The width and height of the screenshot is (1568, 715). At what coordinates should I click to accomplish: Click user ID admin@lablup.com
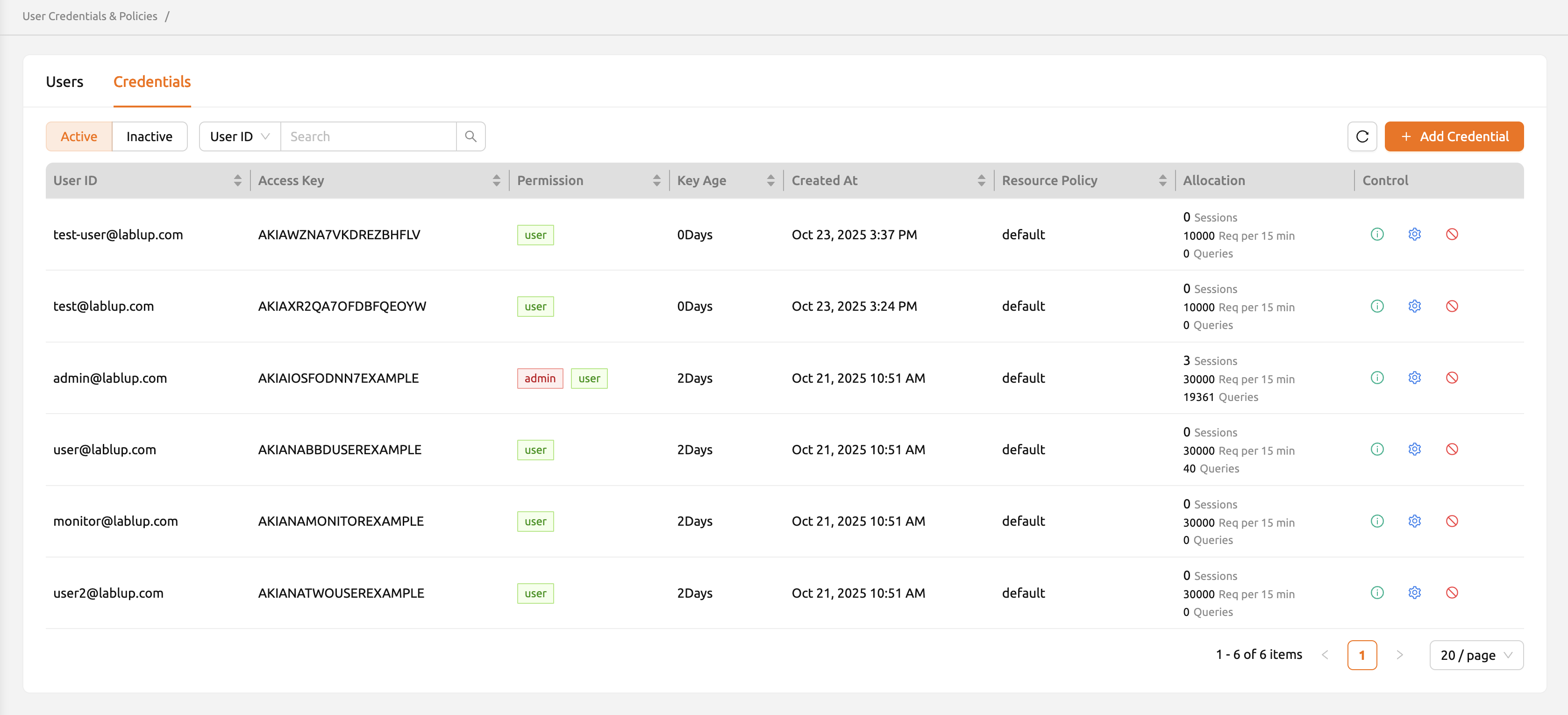click(110, 378)
